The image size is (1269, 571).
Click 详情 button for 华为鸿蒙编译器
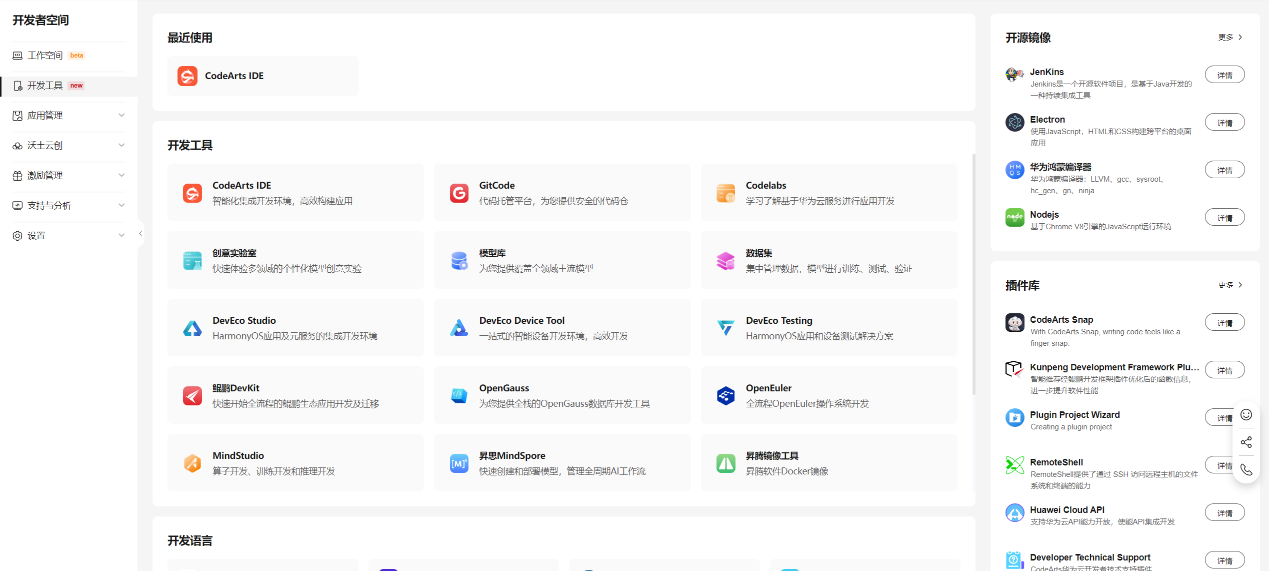point(1225,170)
